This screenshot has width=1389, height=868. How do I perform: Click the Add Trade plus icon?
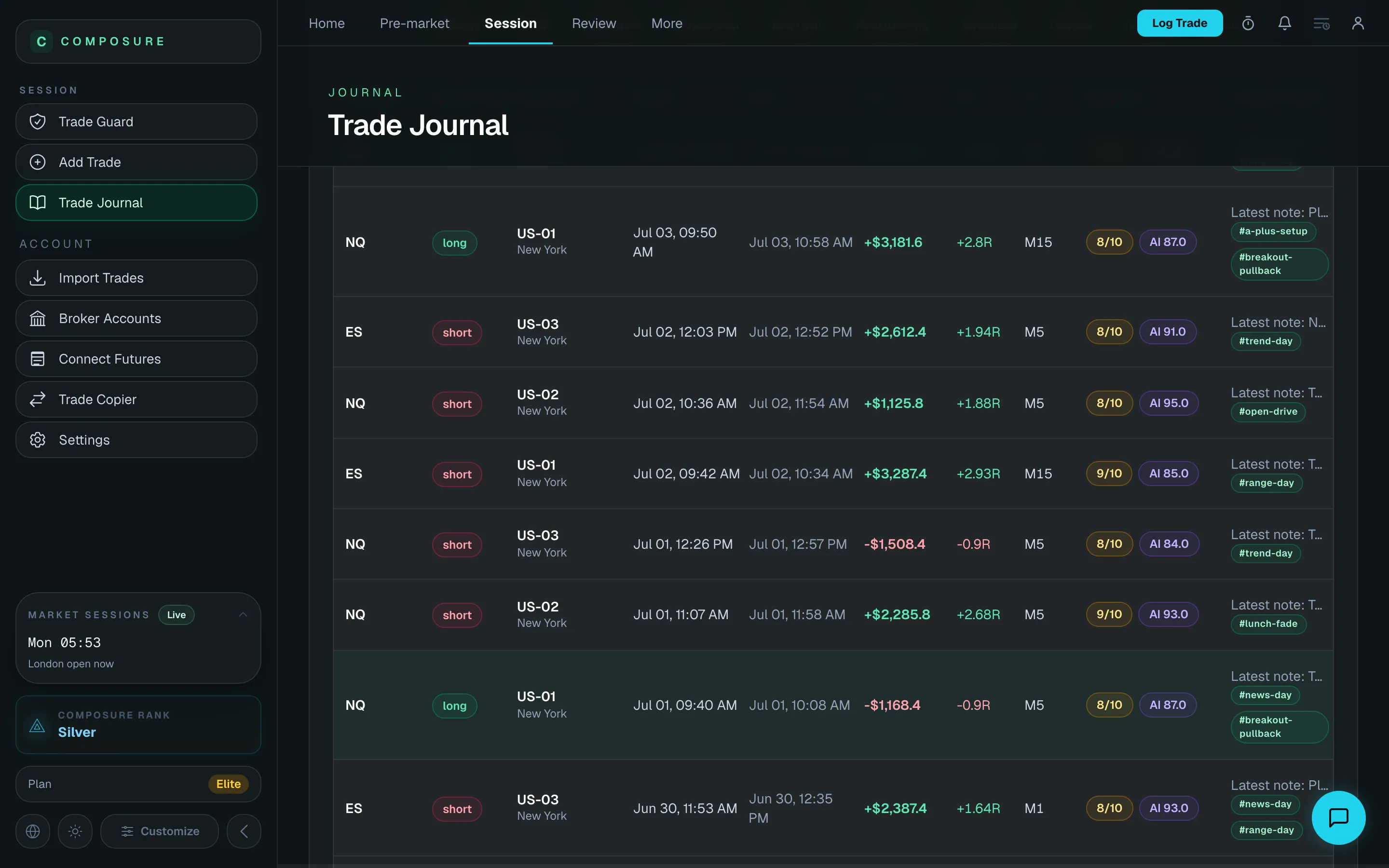[38, 163]
